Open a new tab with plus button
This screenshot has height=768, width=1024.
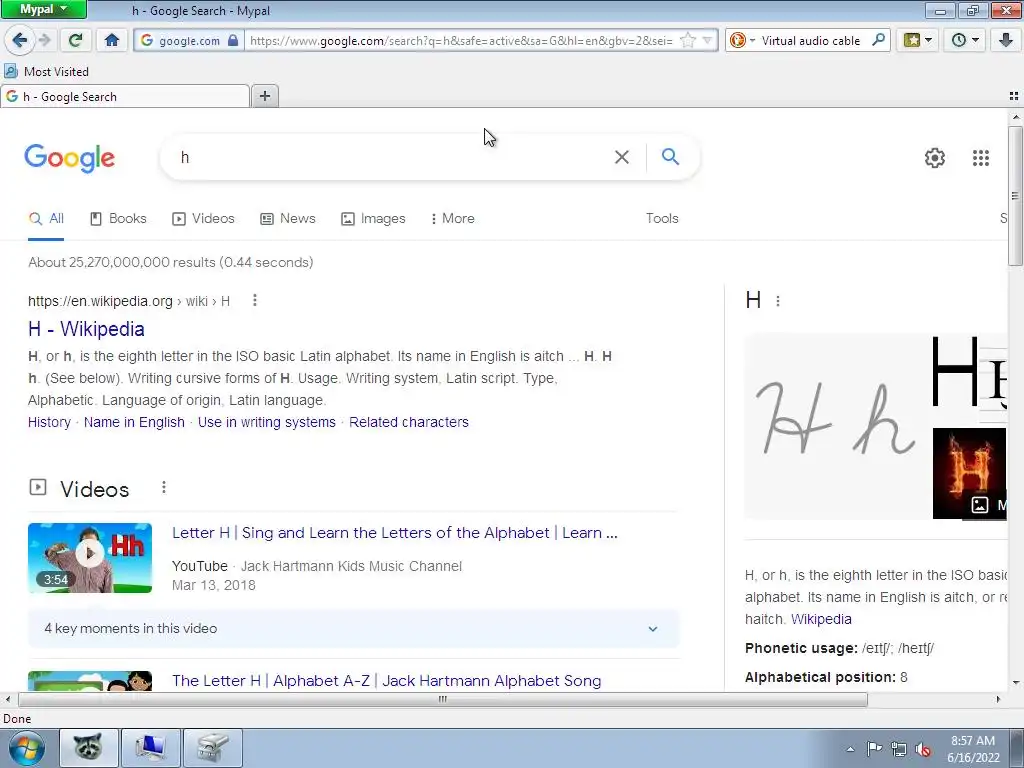pyautogui.click(x=264, y=97)
